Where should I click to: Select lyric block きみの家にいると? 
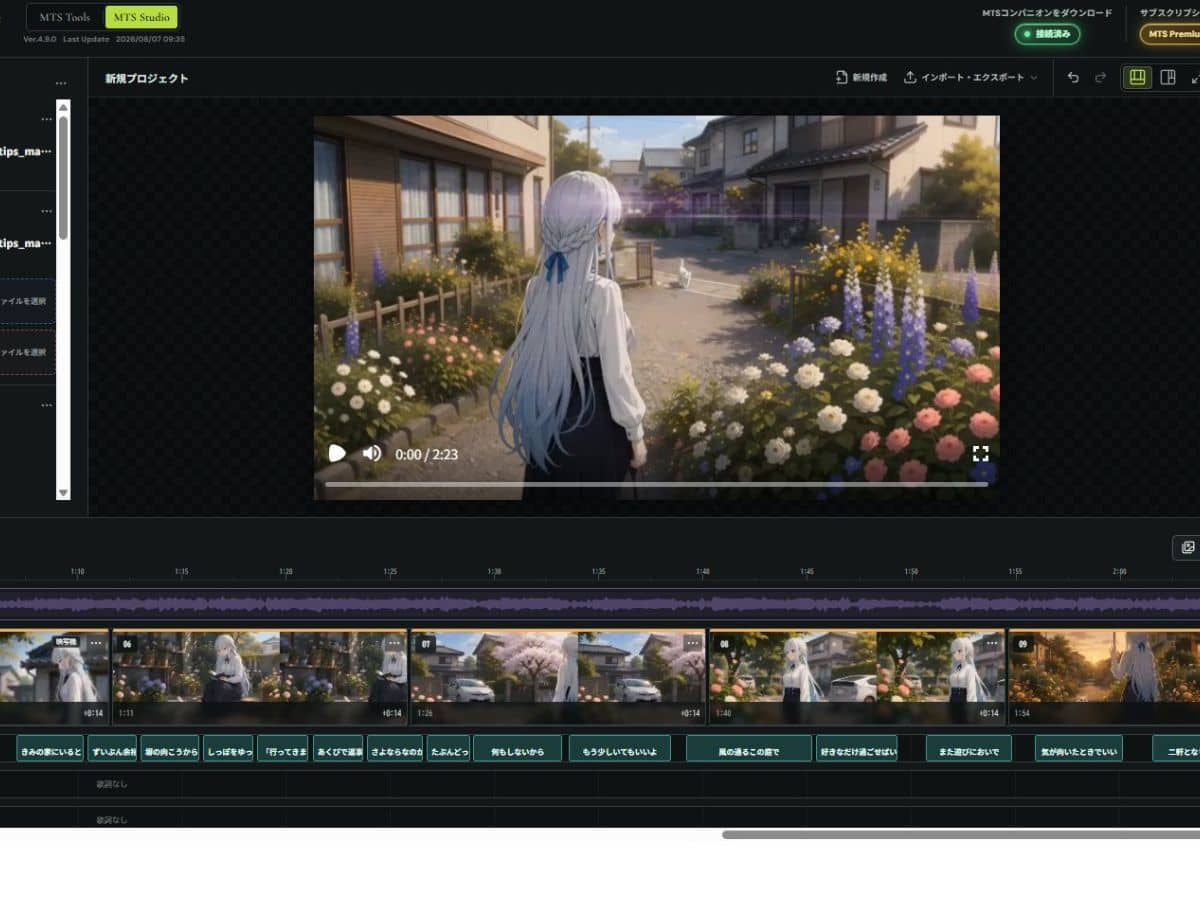(x=50, y=749)
